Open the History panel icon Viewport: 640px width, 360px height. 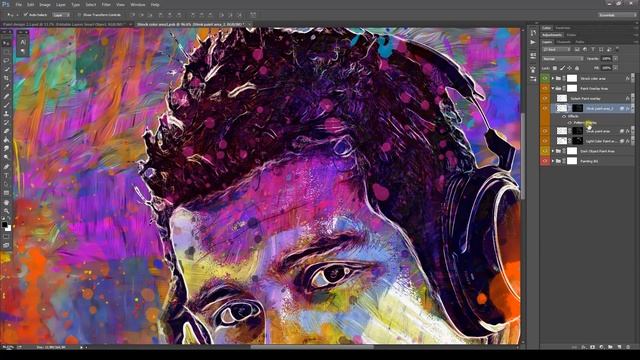(x=533, y=33)
